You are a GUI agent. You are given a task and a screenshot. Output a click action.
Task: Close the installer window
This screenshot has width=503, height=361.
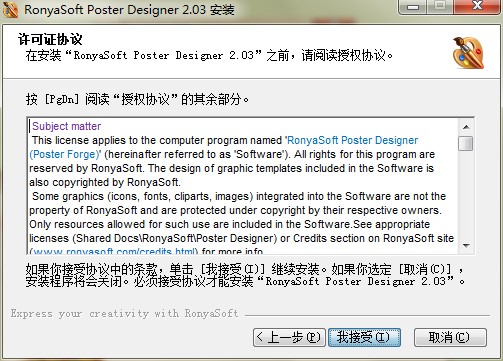coord(477,7)
